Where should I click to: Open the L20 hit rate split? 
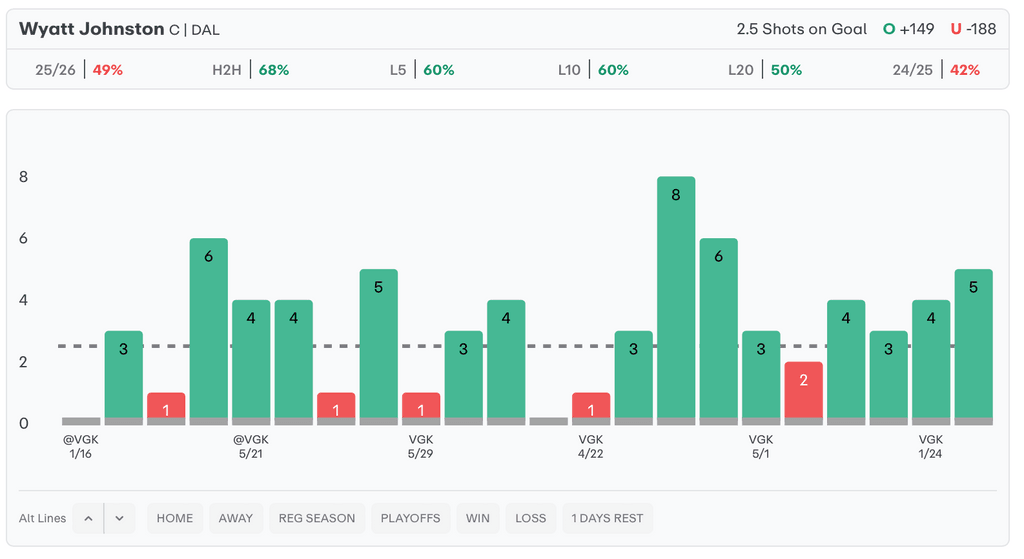click(x=765, y=70)
